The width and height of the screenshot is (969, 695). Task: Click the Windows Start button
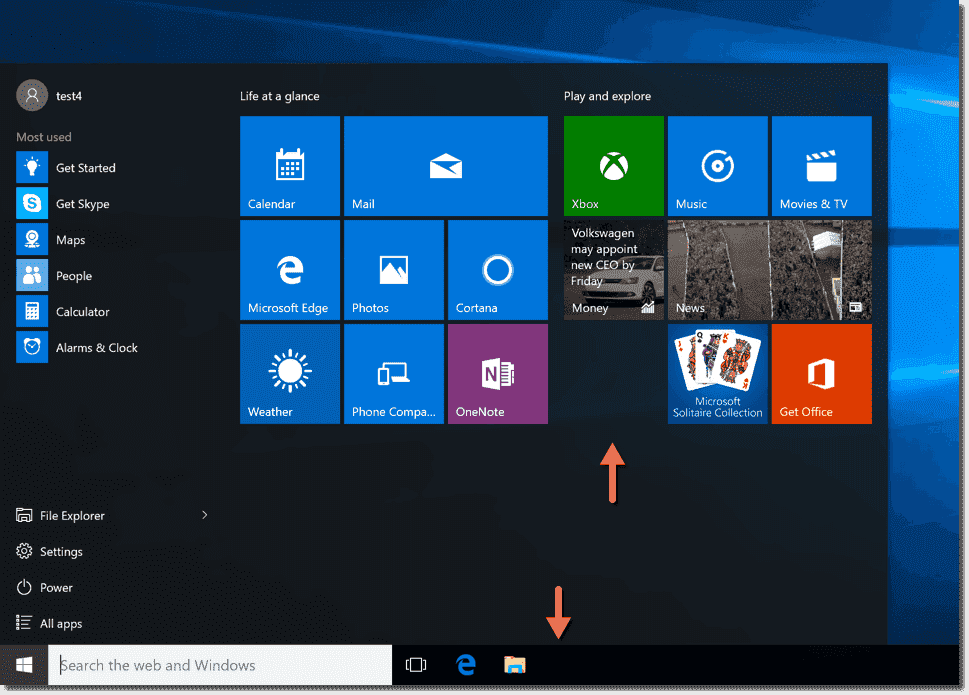[x=24, y=665]
